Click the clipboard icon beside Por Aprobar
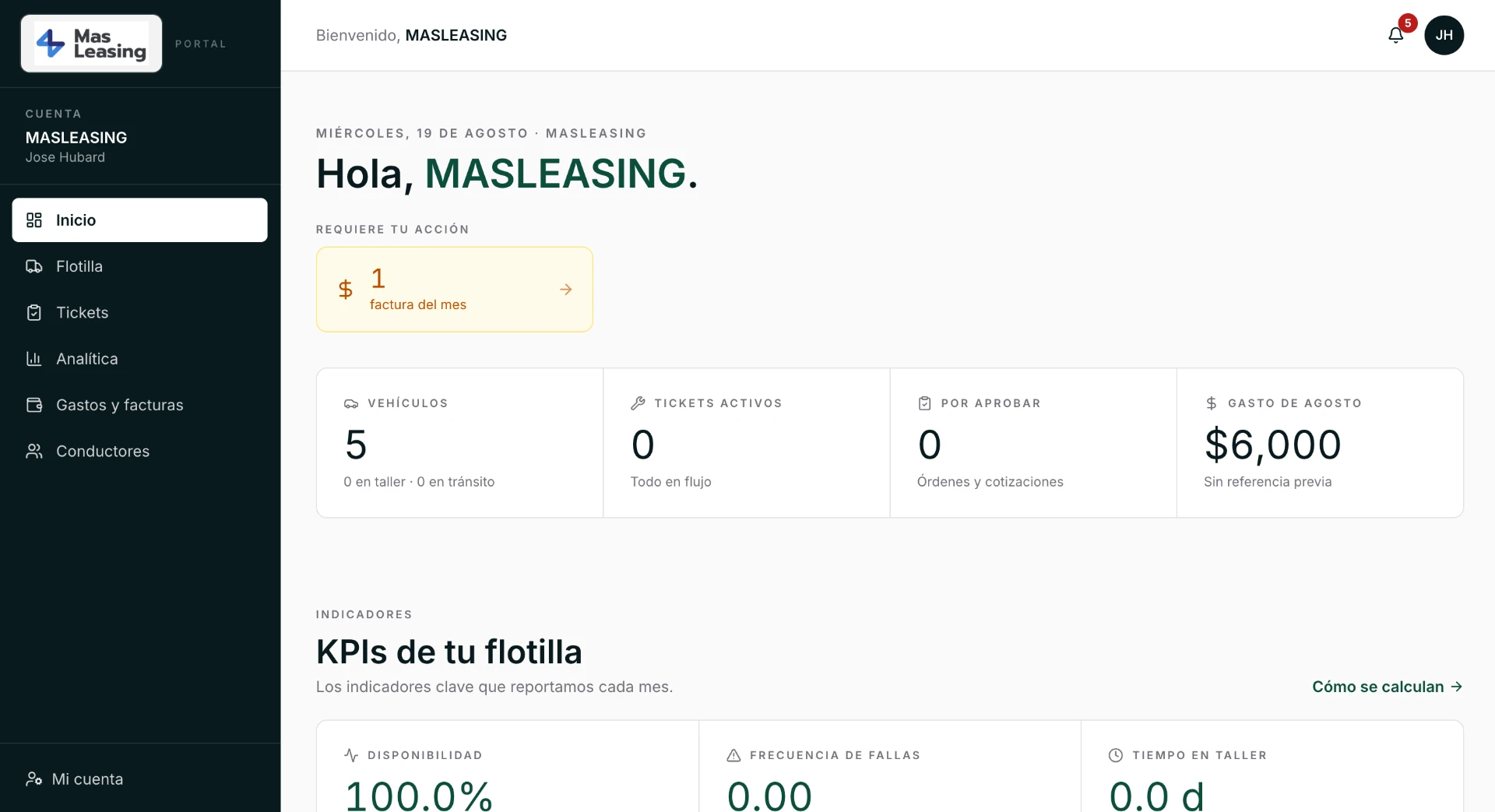 click(924, 403)
